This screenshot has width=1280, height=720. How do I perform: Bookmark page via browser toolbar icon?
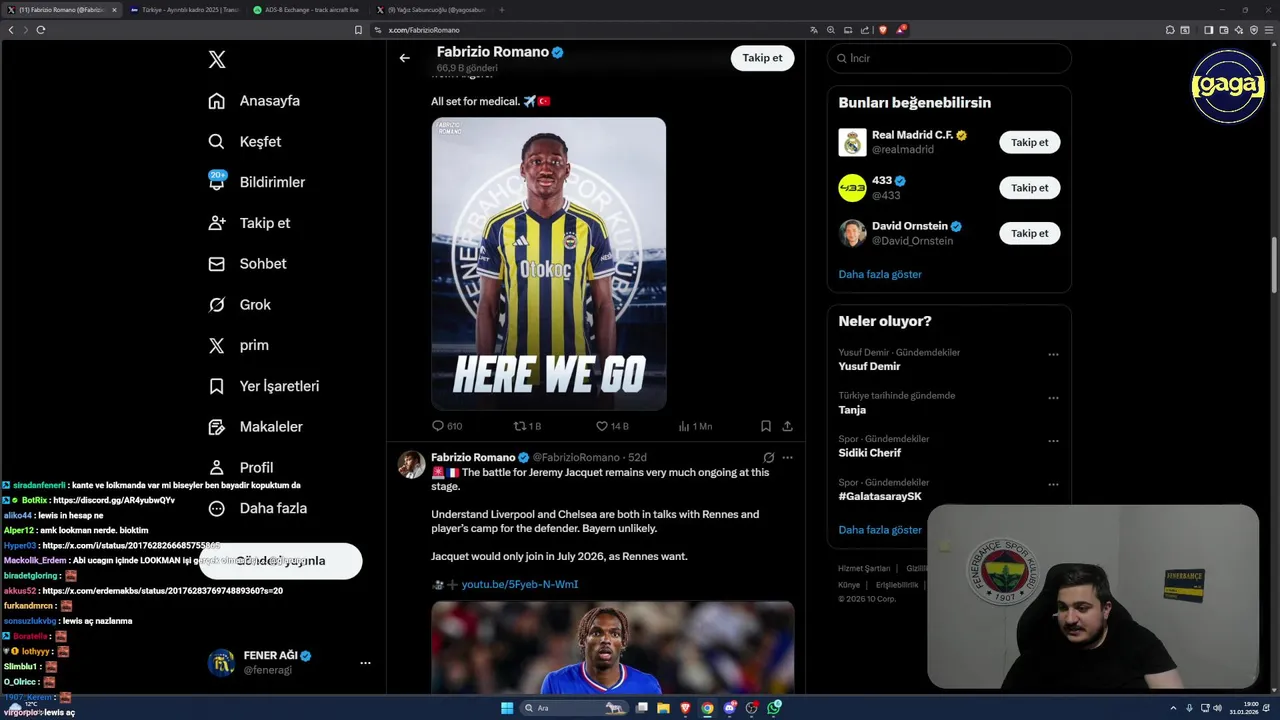358,30
